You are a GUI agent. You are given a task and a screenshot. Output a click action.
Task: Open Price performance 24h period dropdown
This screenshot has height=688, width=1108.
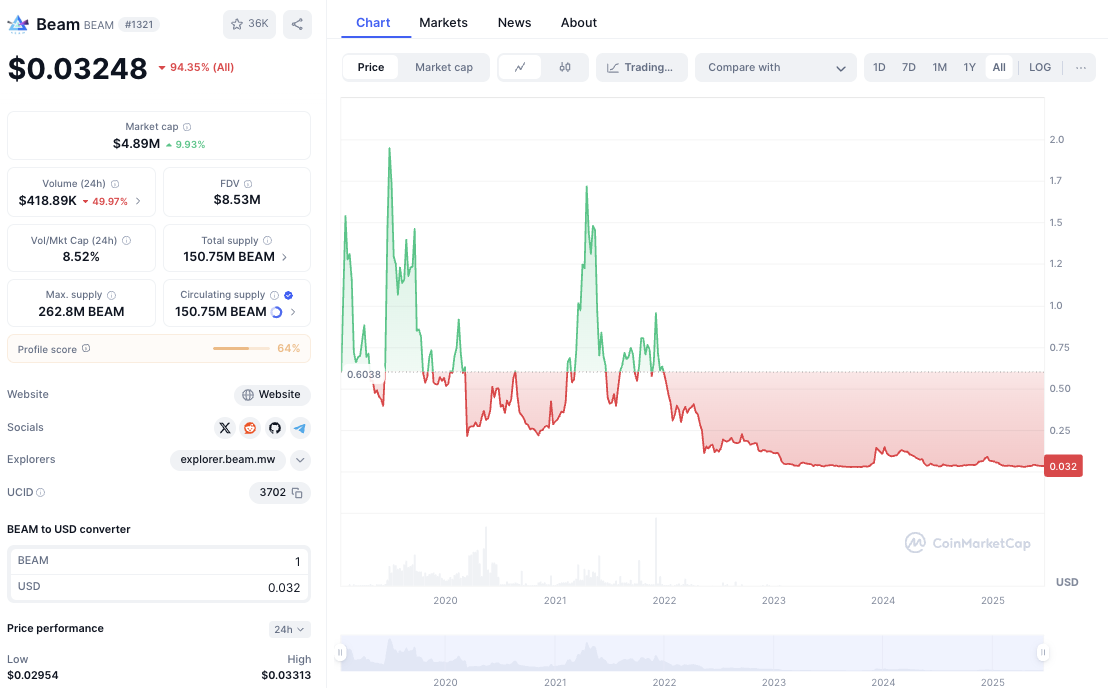click(x=290, y=629)
